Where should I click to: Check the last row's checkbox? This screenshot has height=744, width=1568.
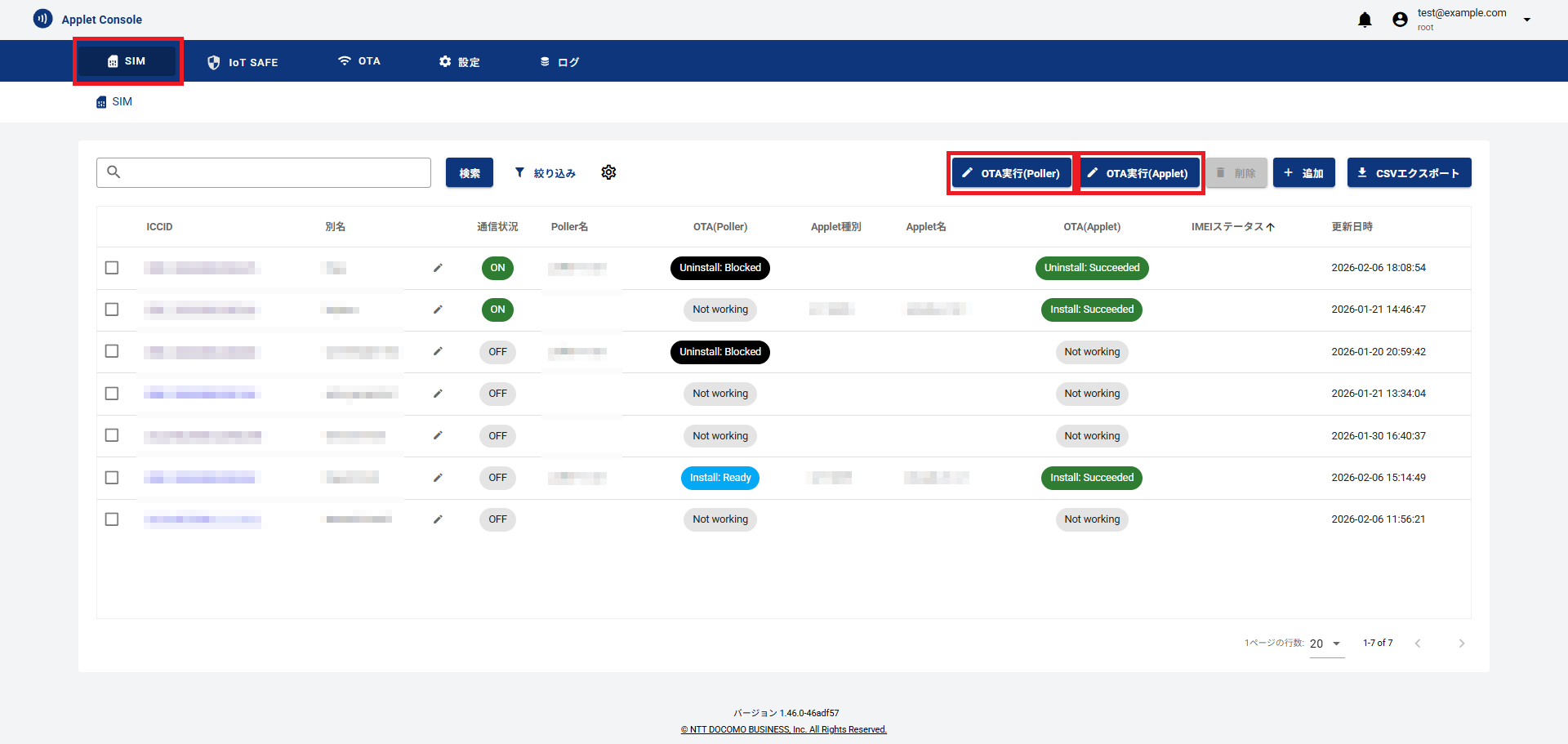[112, 519]
